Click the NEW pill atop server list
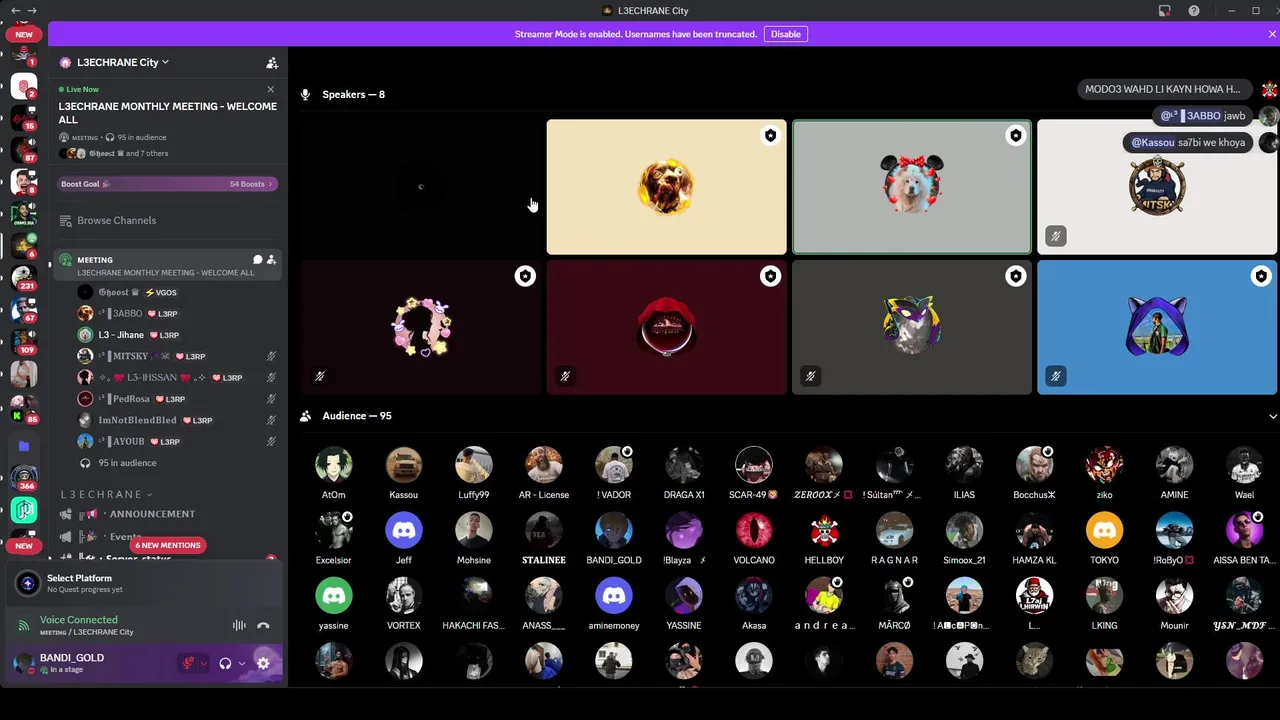This screenshot has width=1280, height=720. [x=23, y=34]
